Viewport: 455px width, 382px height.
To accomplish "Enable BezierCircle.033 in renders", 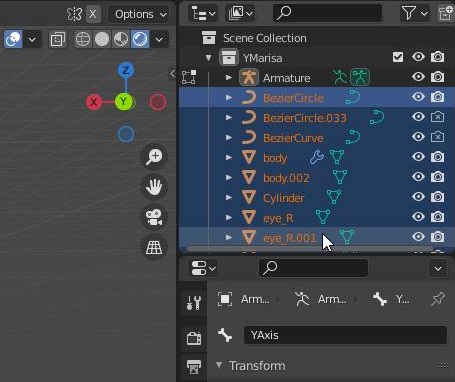I will [x=437, y=117].
